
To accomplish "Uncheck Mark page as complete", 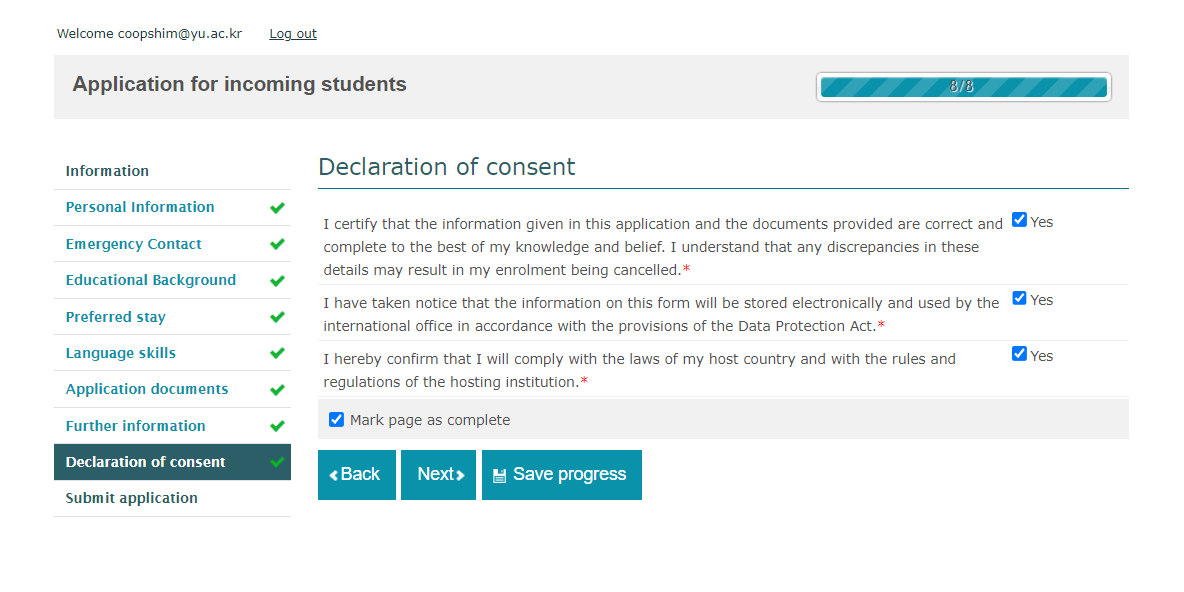I will pos(337,420).
